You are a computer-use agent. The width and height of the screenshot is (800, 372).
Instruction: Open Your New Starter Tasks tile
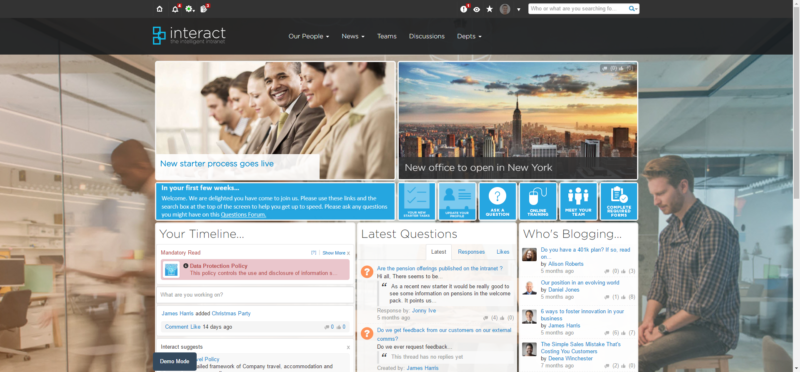click(x=416, y=201)
